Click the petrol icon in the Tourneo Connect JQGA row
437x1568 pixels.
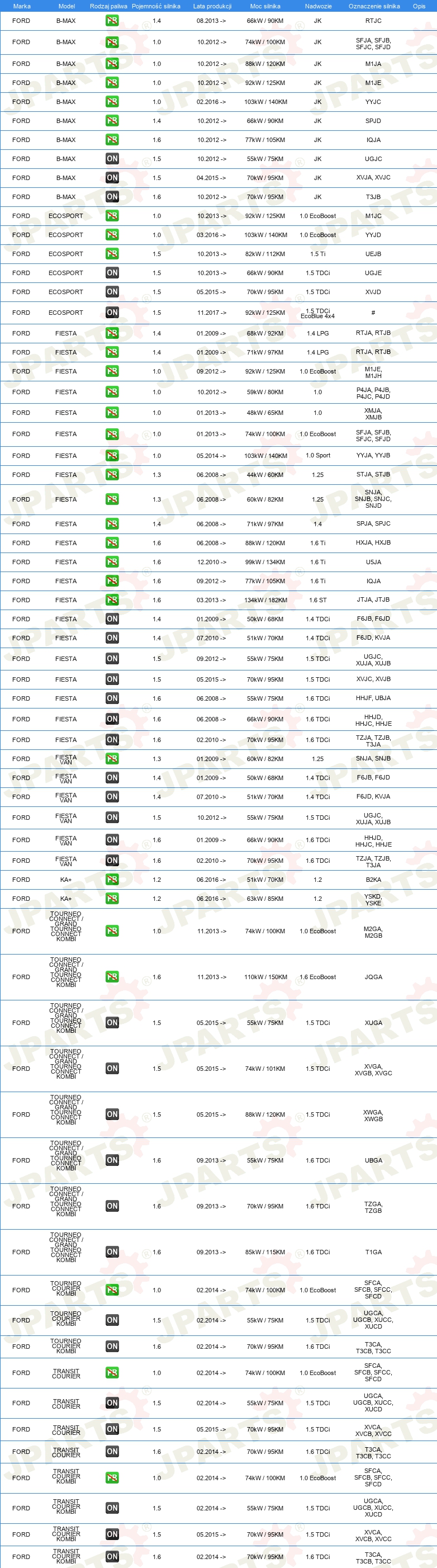[112, 977]
